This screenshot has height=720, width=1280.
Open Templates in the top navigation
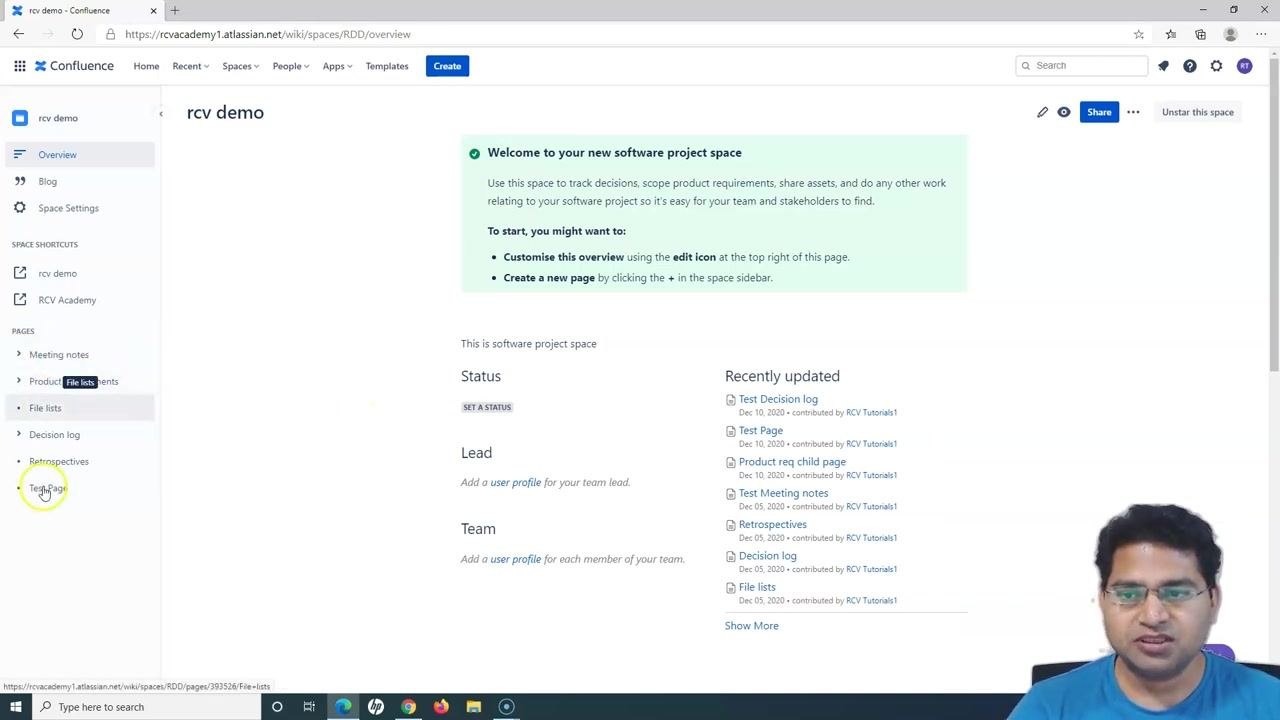click(x=387, y=66)
